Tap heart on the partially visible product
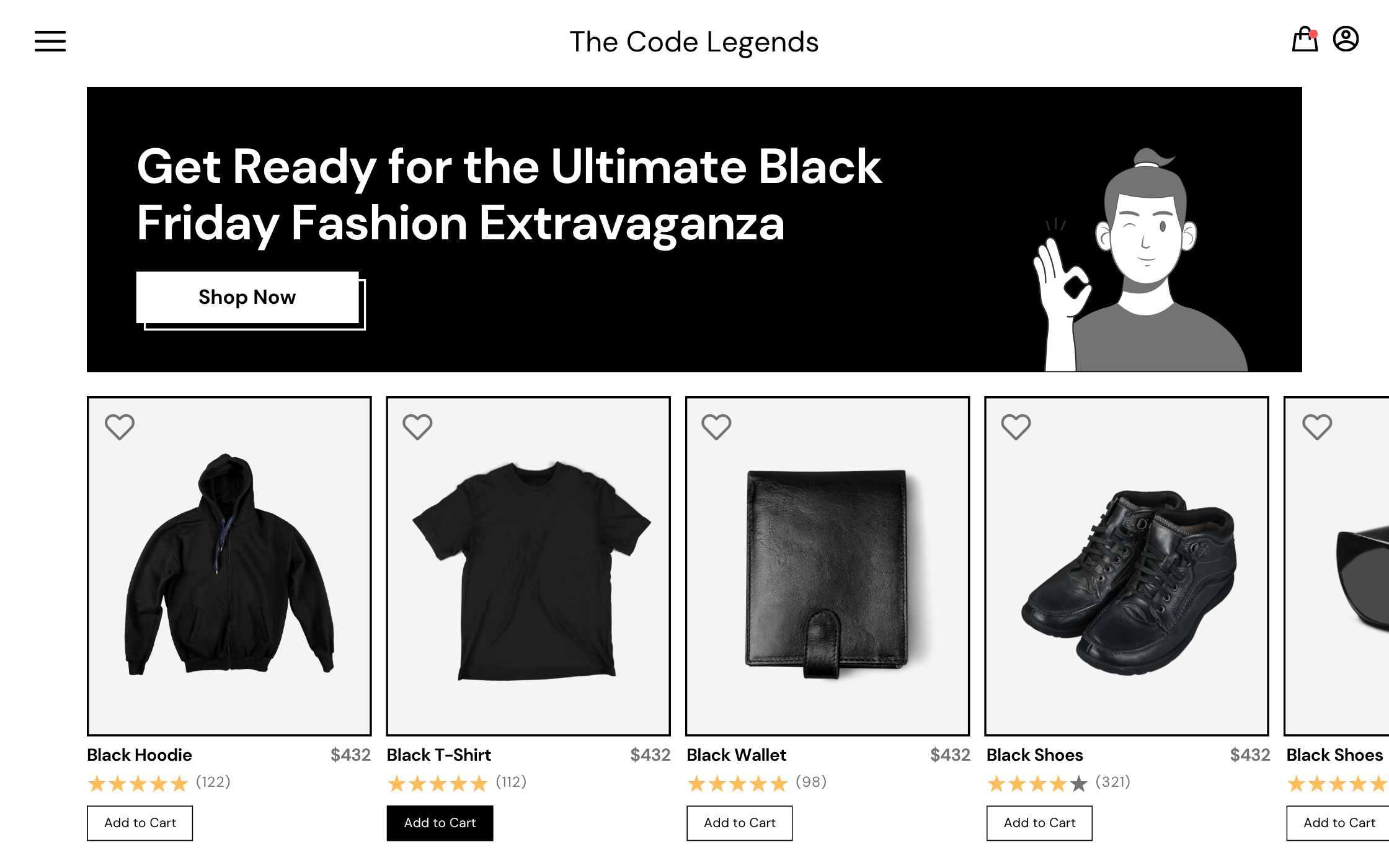 [x=1317, y=427]
